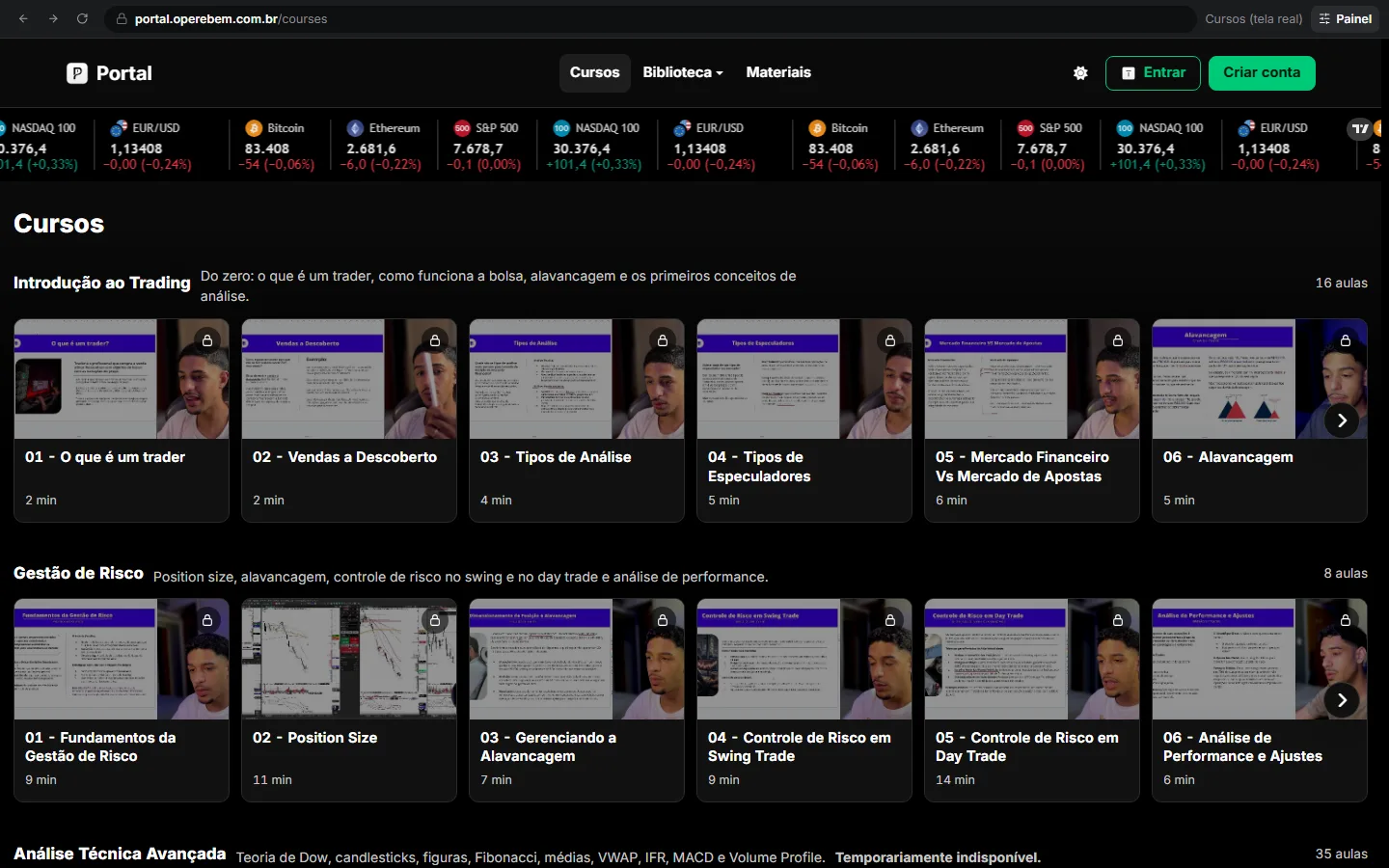Open lesson 02 - Position Size title
The image size is (1389, 868).
click(314, 738)
